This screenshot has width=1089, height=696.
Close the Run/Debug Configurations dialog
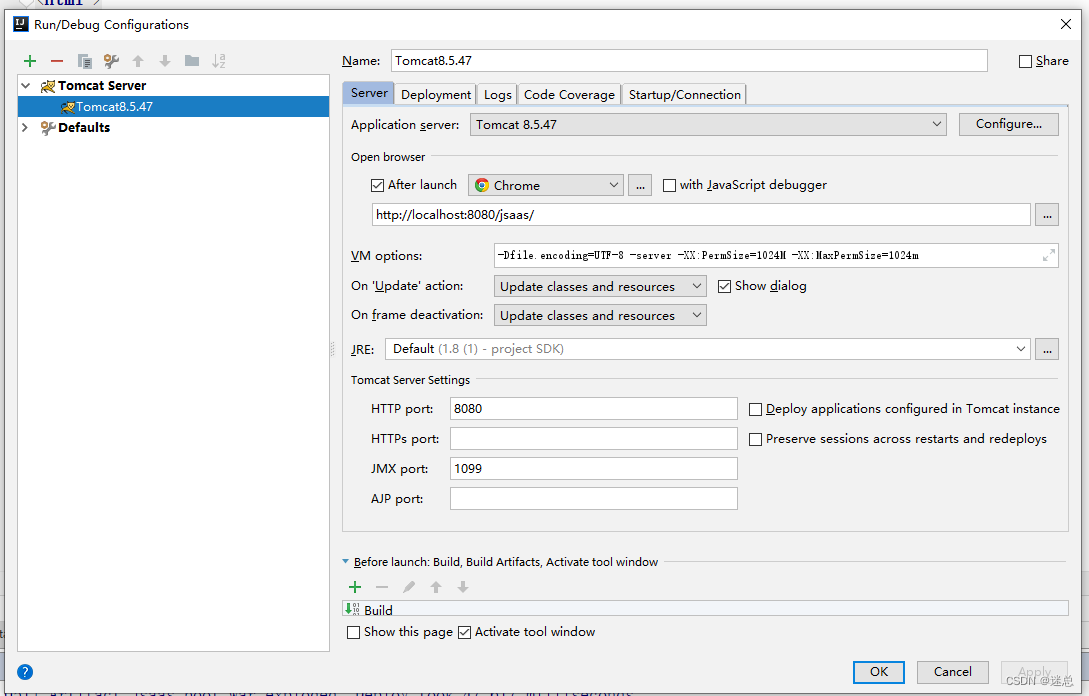(1066, 24)
